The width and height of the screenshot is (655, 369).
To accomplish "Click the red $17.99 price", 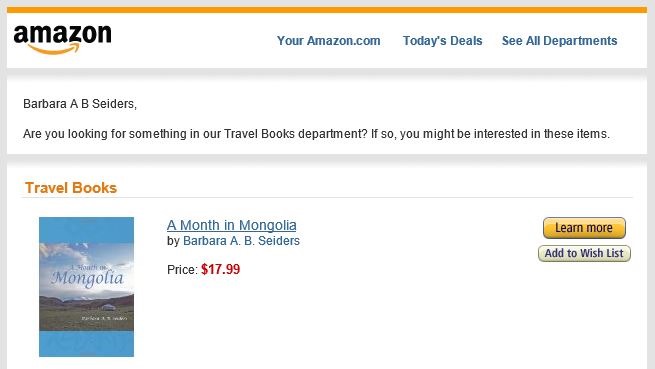I will [221, 269].
